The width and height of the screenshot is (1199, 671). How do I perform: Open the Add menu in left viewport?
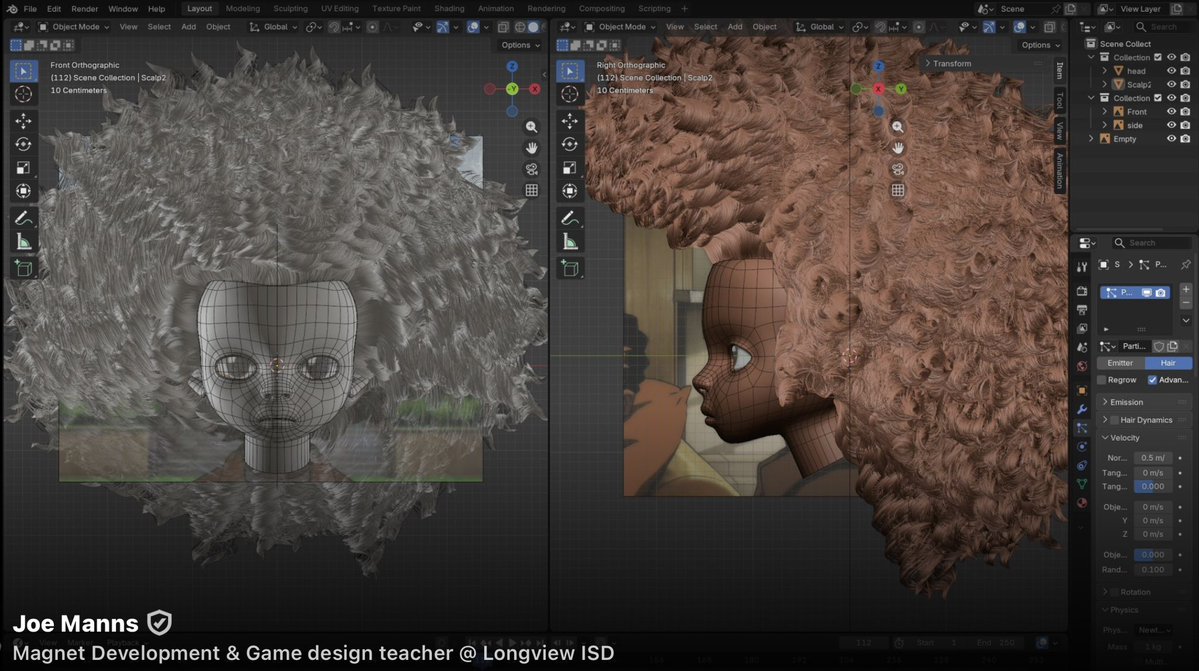pos(188,27)
